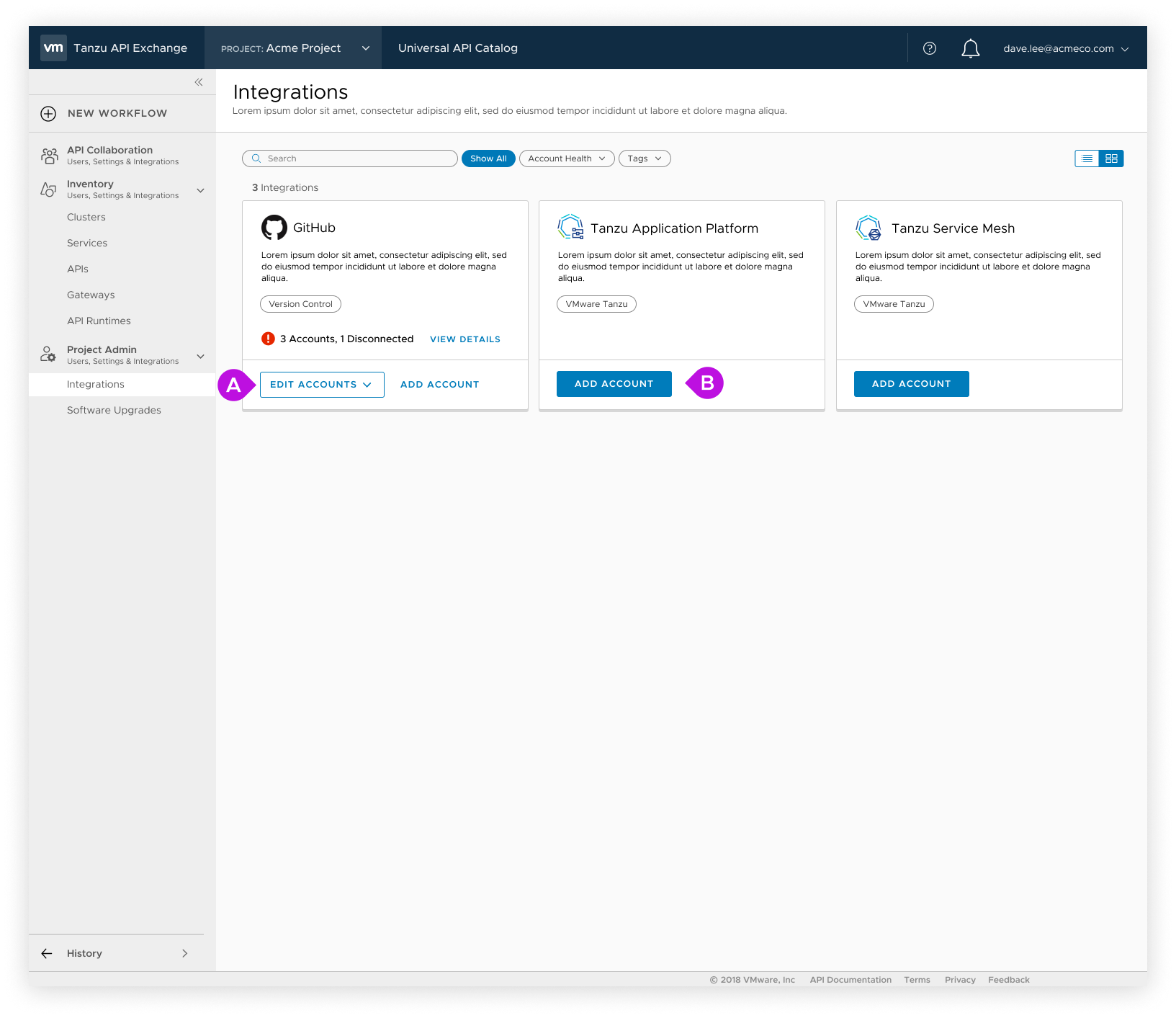Click the Project Admin user-gear icon
Screen dimensions: 1176x1018
click(x=48, y=354)
